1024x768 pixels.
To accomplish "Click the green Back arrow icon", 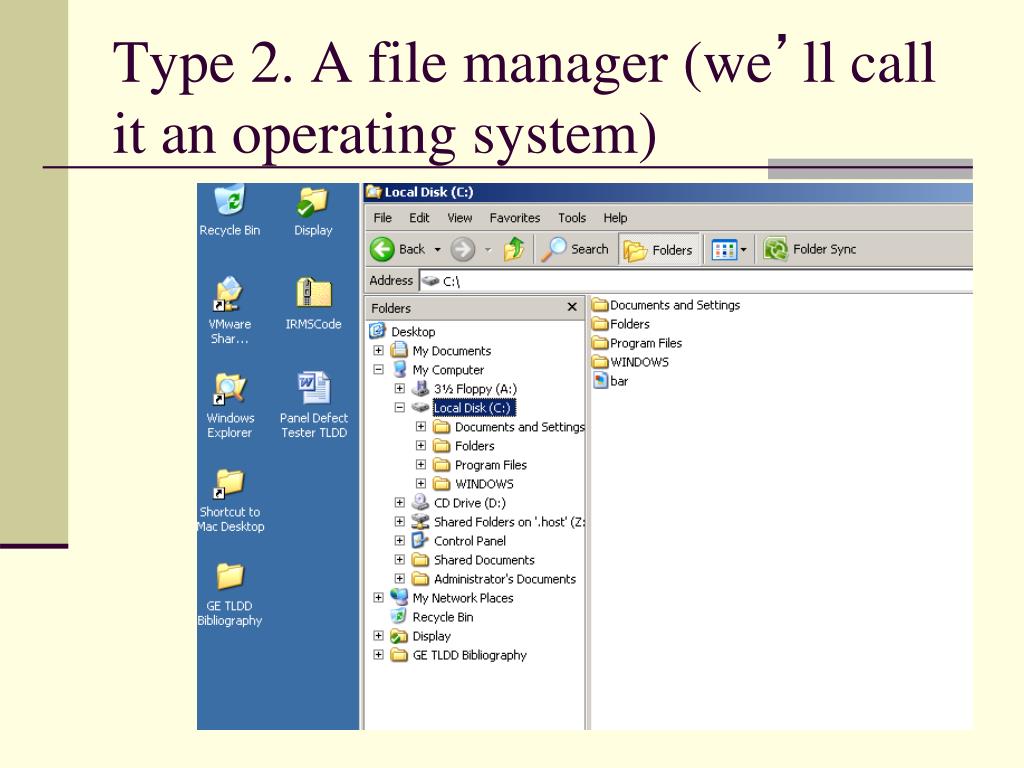I will pyautogui.click(x=382, y=249).
